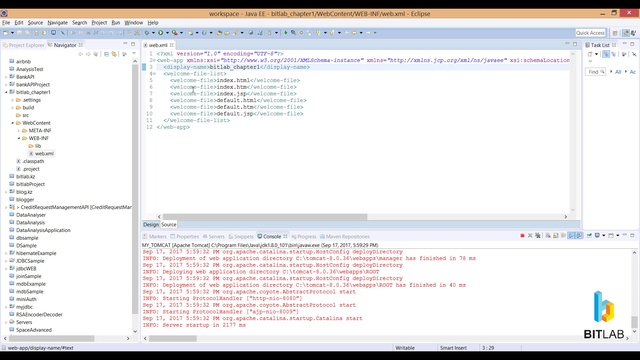Screen dimensions: 640x360
Task: Maximize the Console panel
Action: (632, 236)
